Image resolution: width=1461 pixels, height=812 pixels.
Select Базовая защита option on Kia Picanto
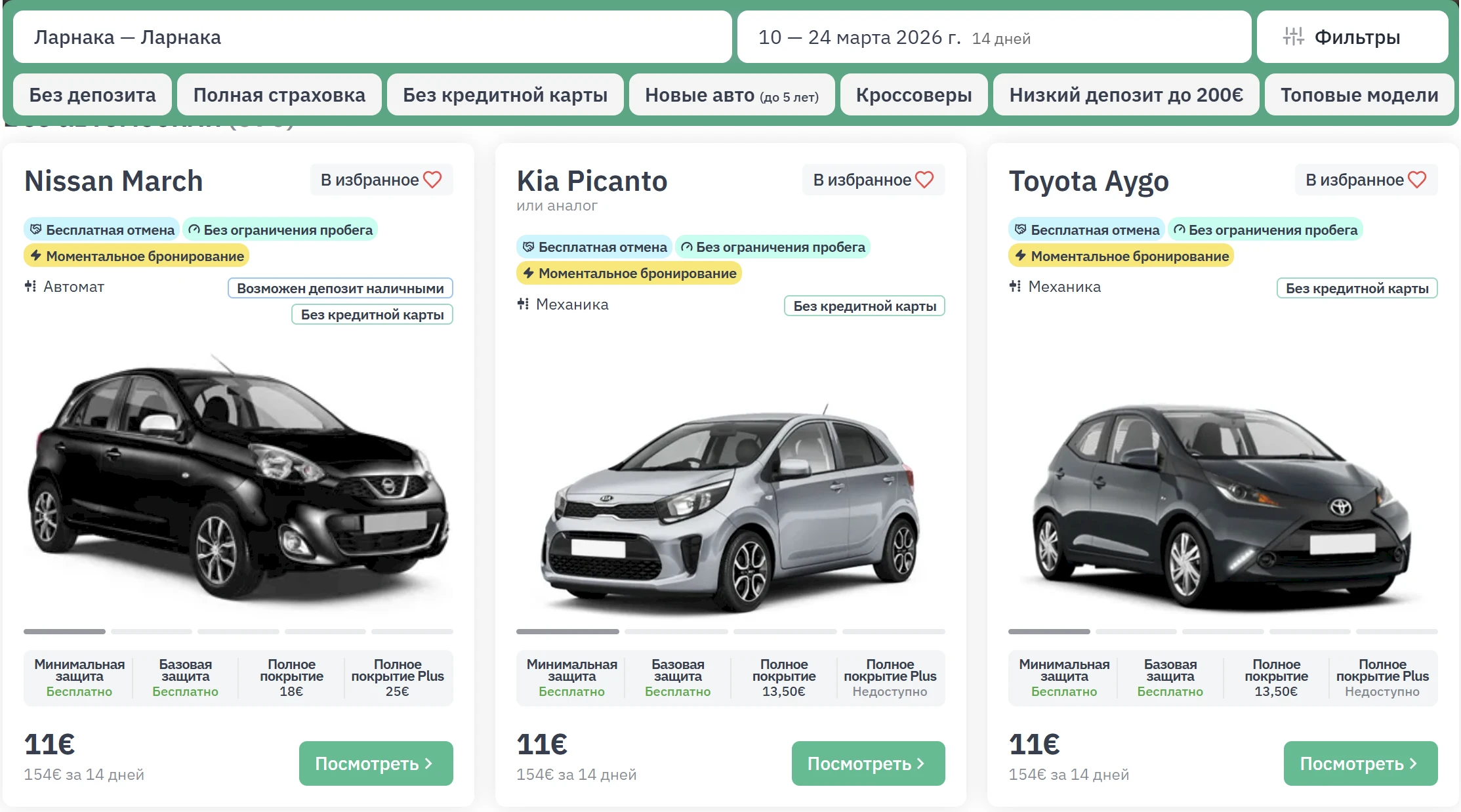coord(678,678)
